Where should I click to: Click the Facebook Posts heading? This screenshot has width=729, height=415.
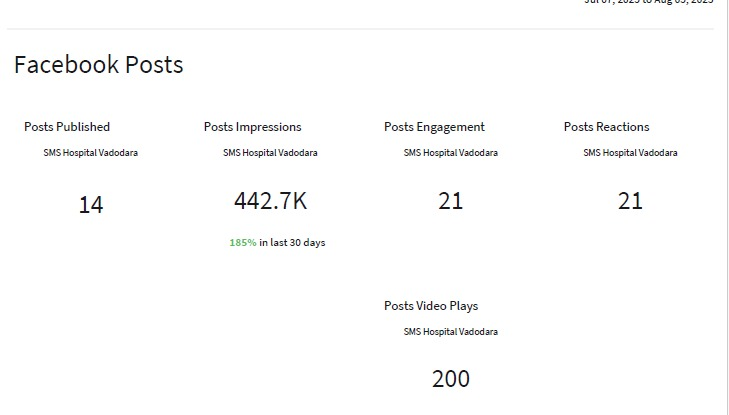(99, 64)
